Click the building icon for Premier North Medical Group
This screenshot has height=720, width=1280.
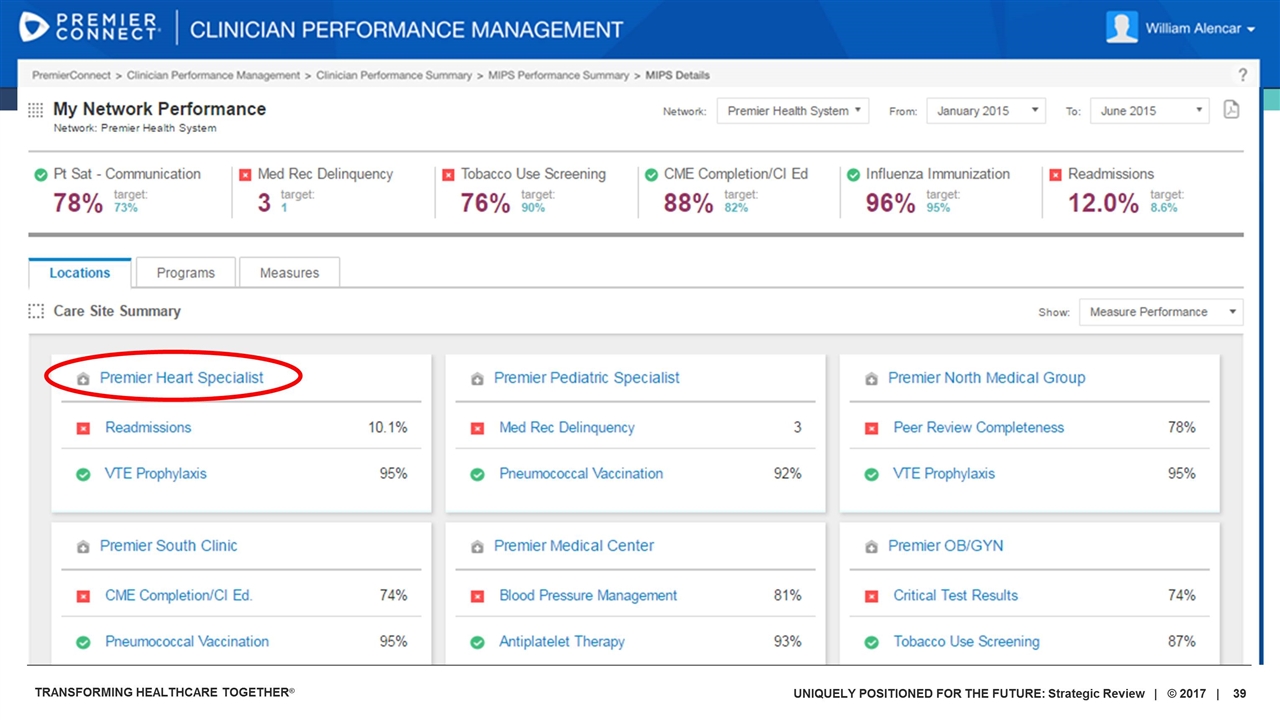871,379
